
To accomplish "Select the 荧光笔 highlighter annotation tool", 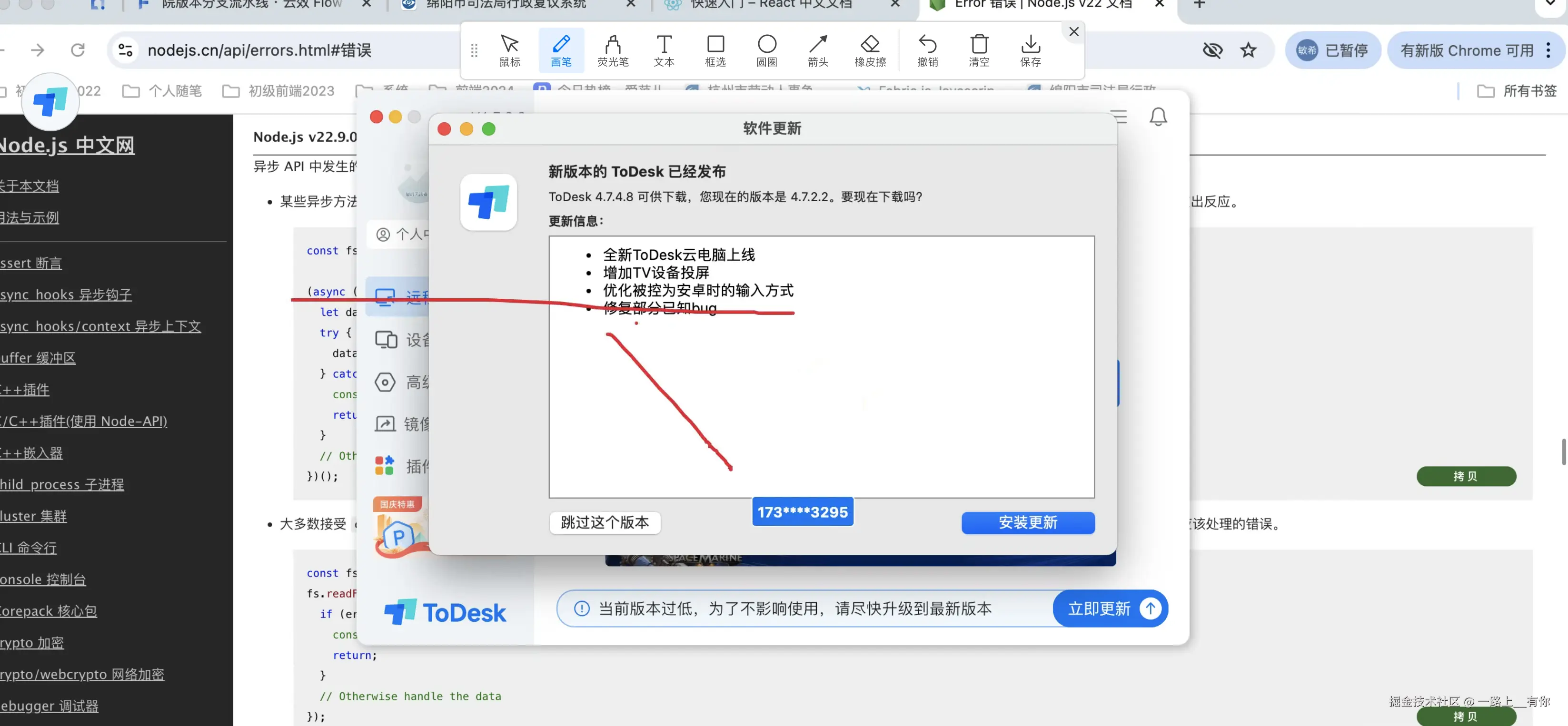I will pyautogui.click(x=613, y=50).
